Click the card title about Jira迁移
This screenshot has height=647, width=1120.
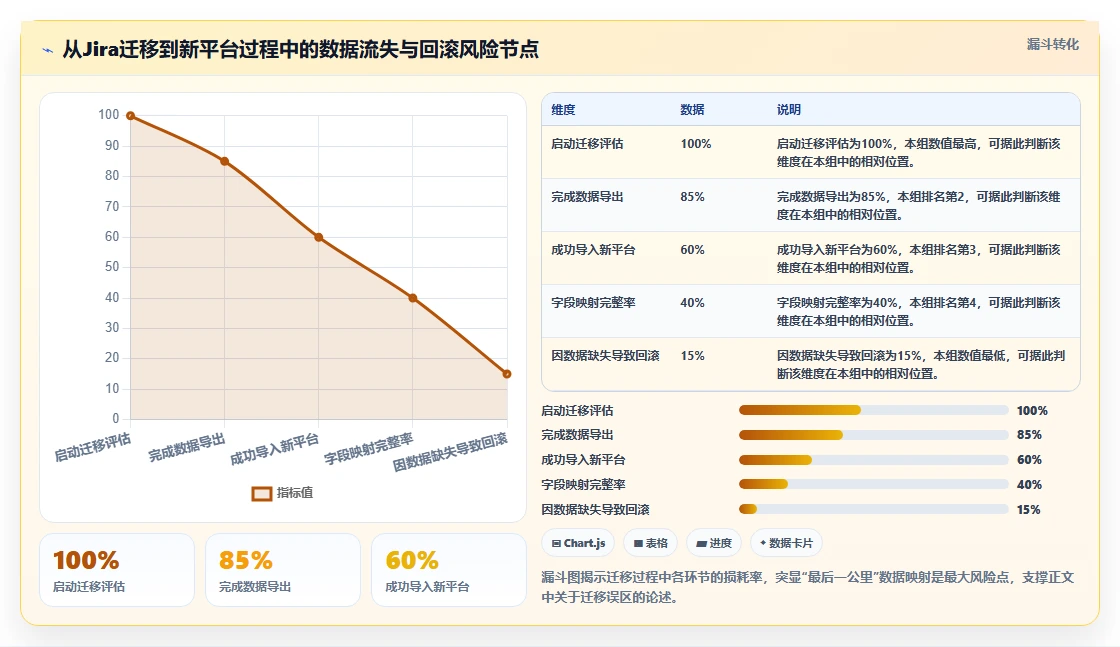300,49
